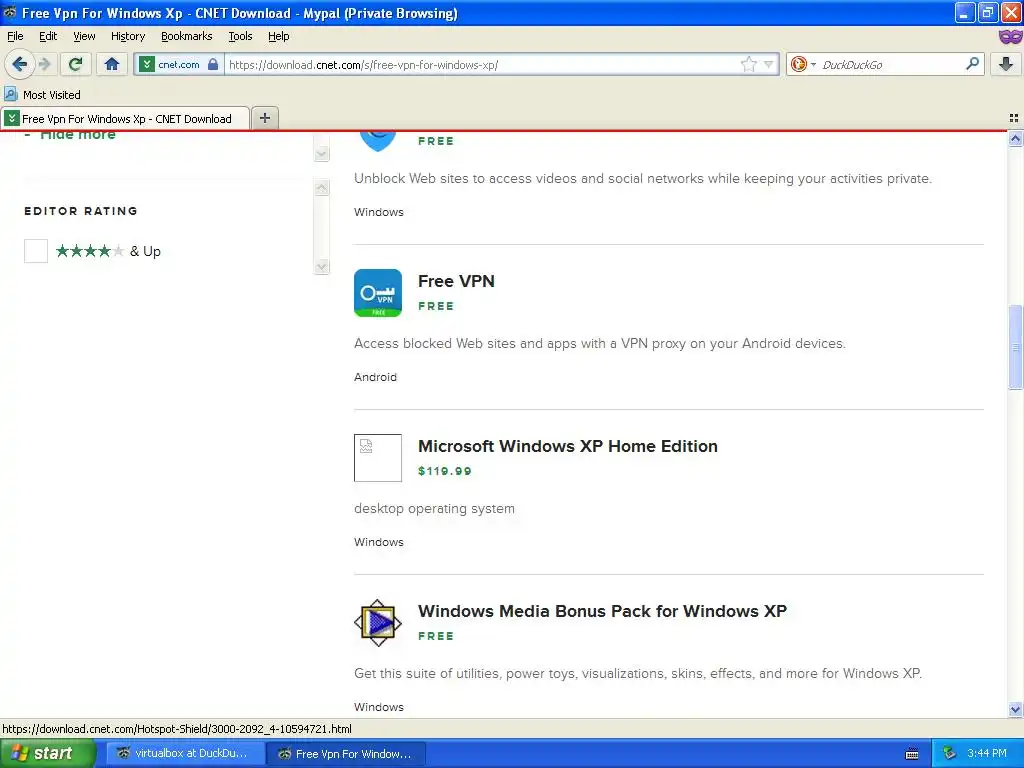Click the private browsing mask icon
Viewport: 1024px width, 768px height.
coord(1010,37)
